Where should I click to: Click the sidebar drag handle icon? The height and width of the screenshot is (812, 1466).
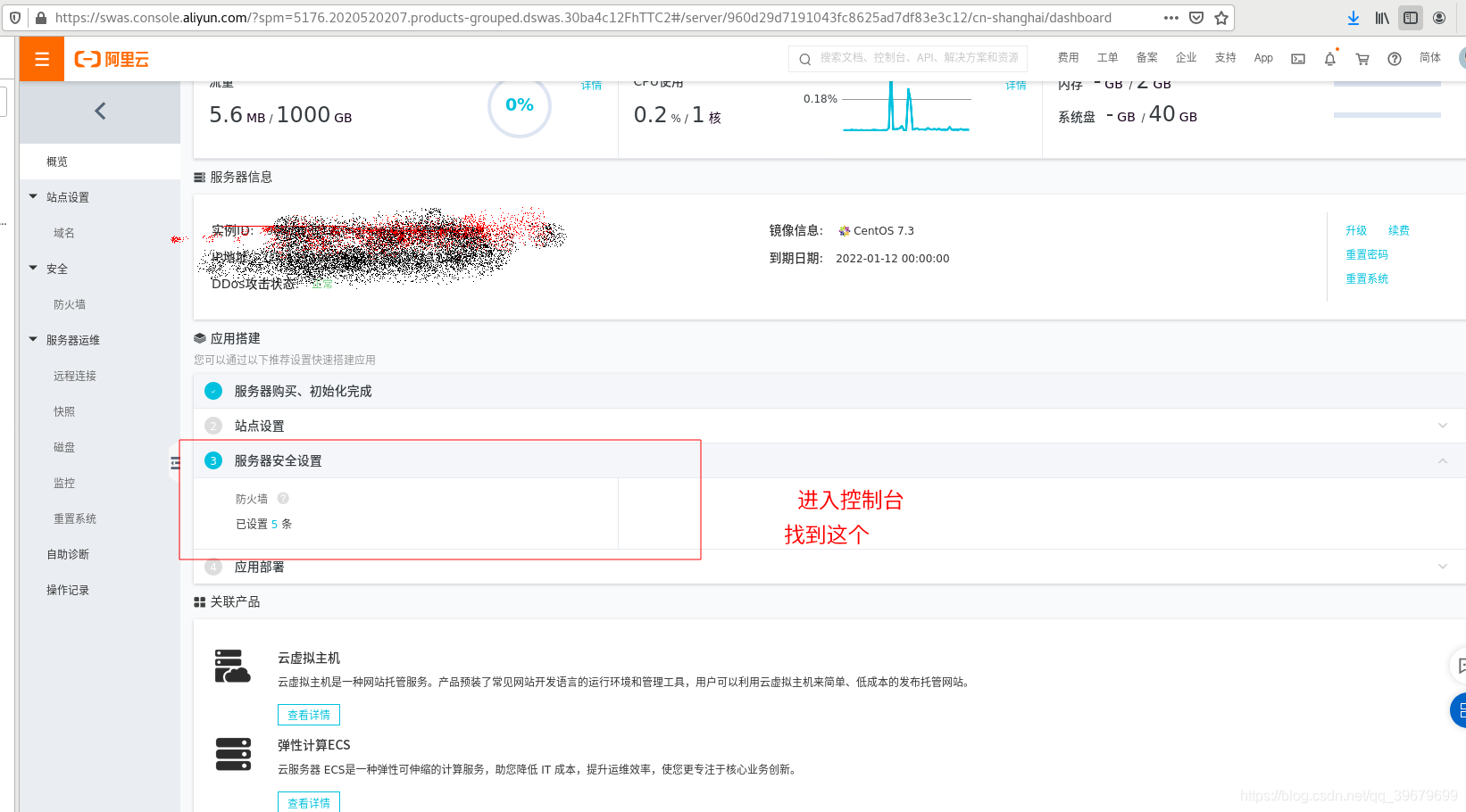[x=175, y=462]
